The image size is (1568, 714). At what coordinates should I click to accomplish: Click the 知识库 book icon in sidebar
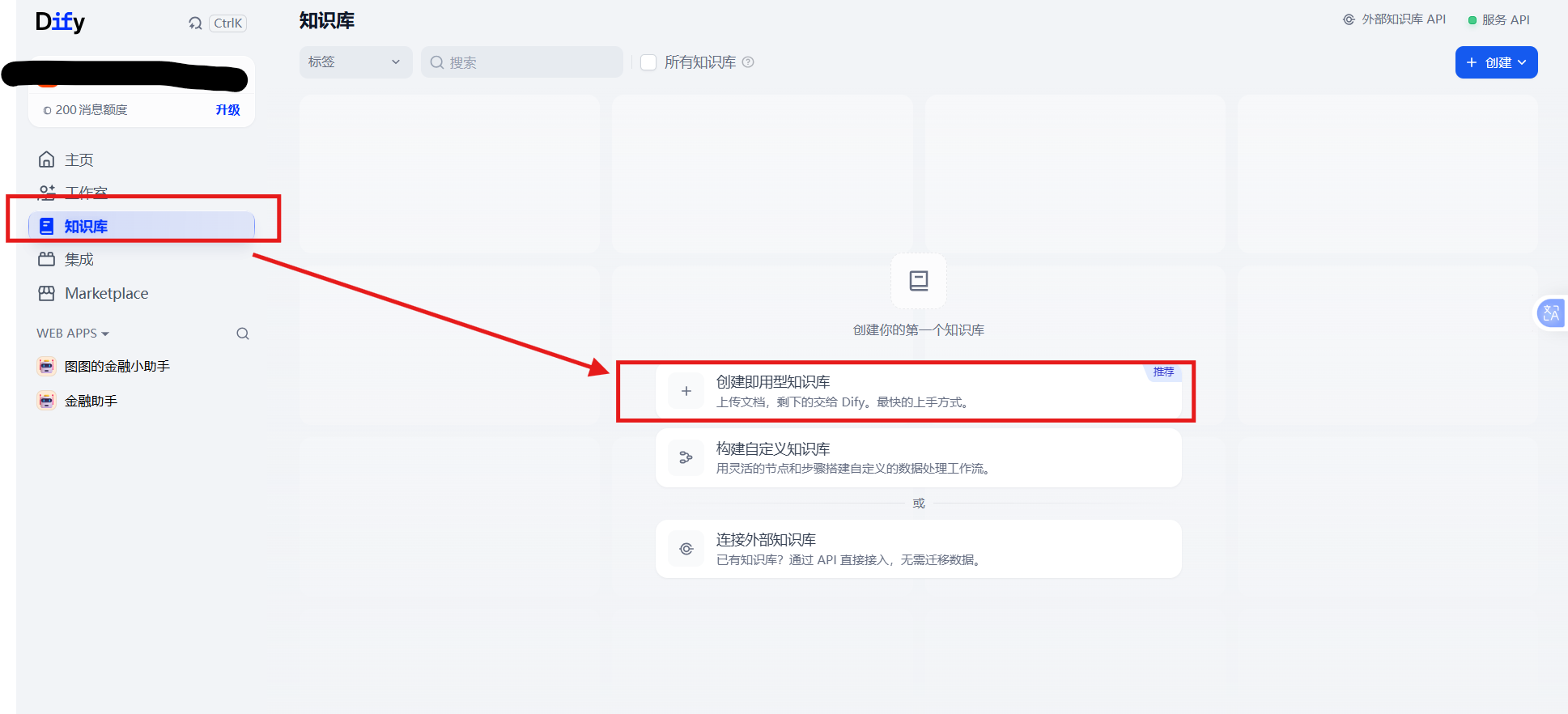pos(47,226)
